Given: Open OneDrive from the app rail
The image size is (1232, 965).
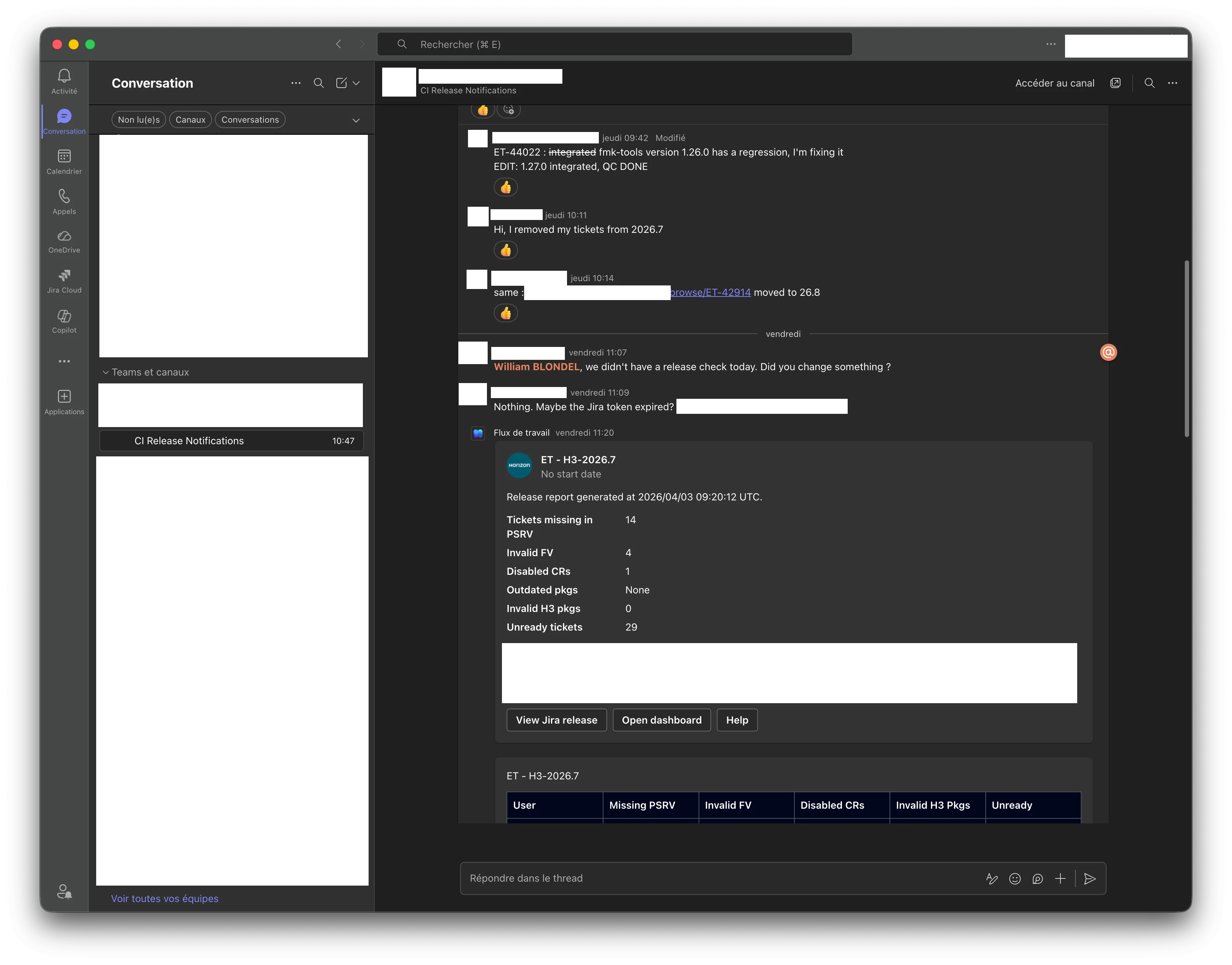Looking at the screenshot, I should pos(64,242).
